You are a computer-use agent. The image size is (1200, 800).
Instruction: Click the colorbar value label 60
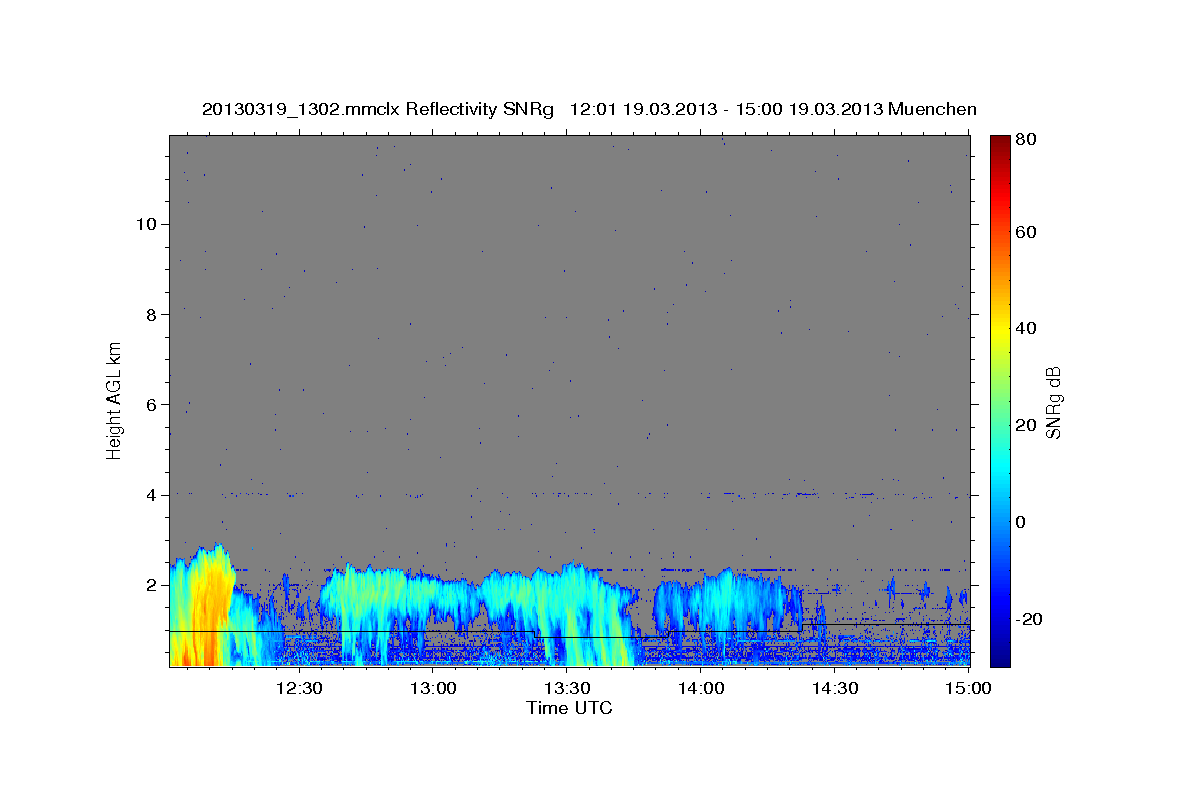tap(1026, 232)
